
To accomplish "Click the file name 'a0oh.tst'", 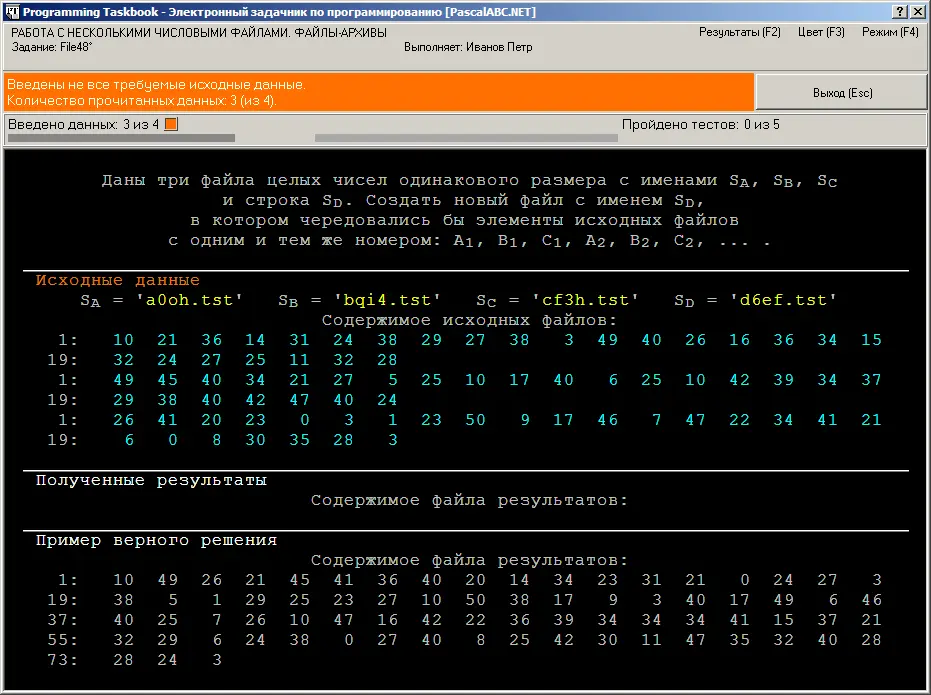I will click(x=189, y=300).
